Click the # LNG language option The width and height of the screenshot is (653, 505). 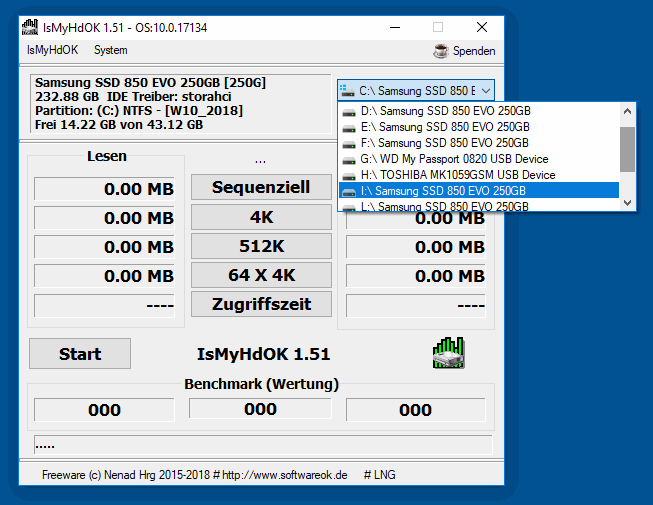[x=379, y=475]
